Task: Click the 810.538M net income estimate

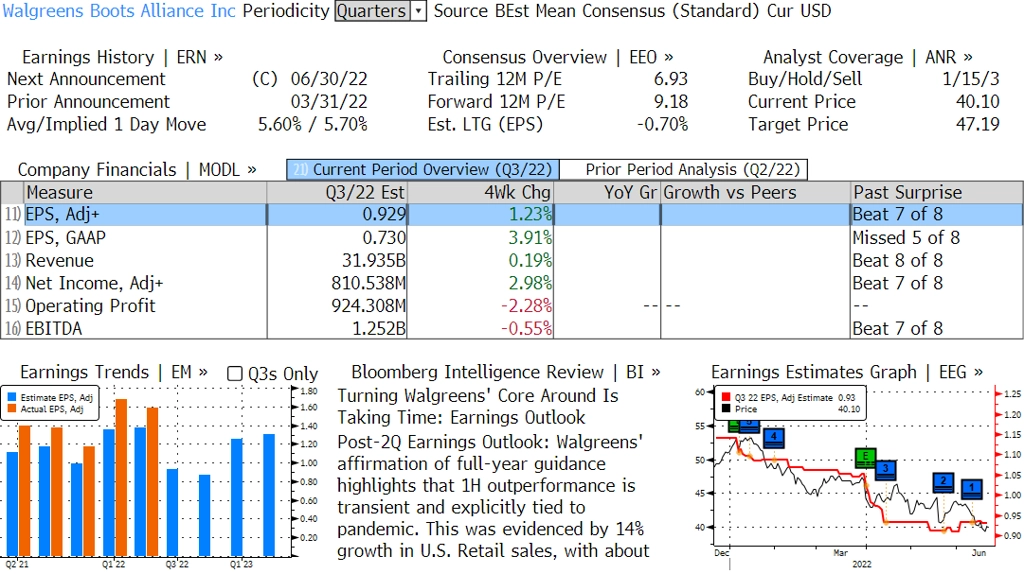Action: tap(368, 283)
